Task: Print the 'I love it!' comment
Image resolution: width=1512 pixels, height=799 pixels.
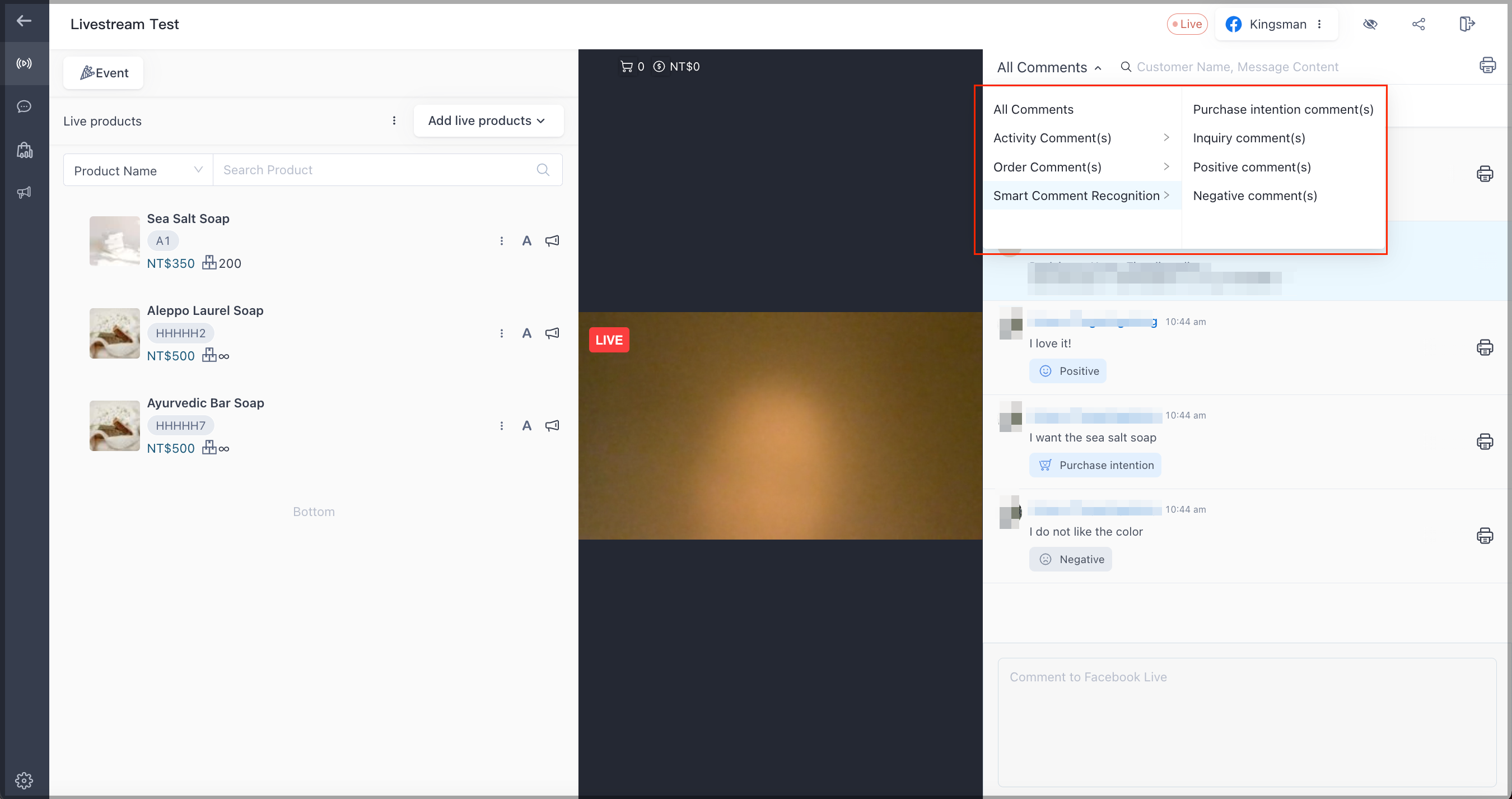Action: (x=1485, y=347)
